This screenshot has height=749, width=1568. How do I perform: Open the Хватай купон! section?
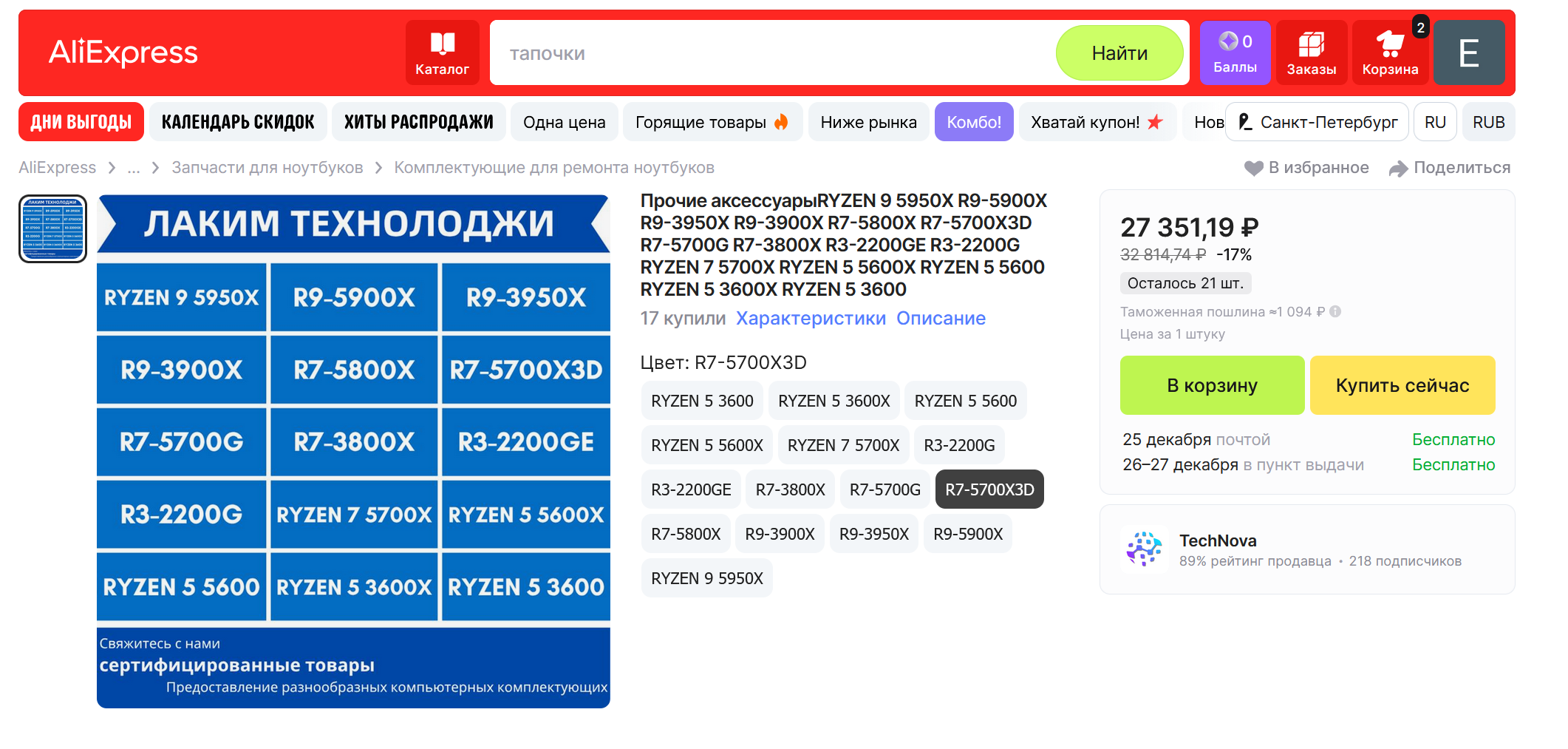(1097, 122)
